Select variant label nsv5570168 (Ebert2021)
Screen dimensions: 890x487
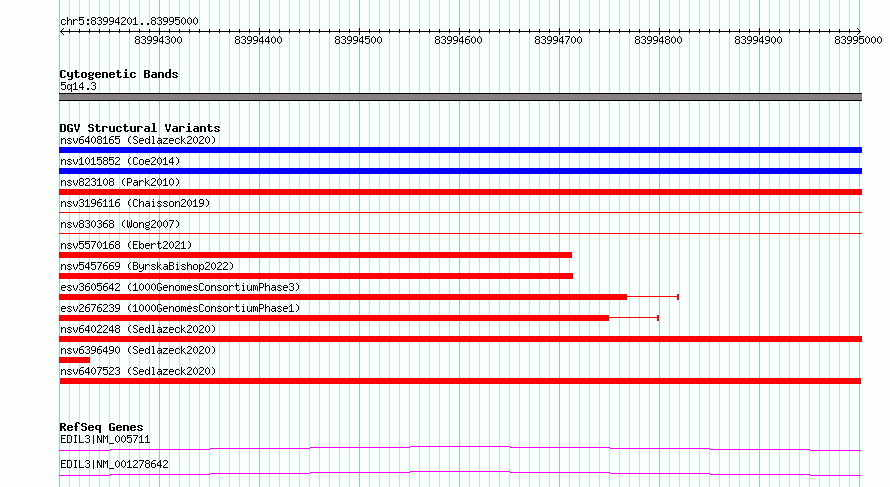point(126,245)
